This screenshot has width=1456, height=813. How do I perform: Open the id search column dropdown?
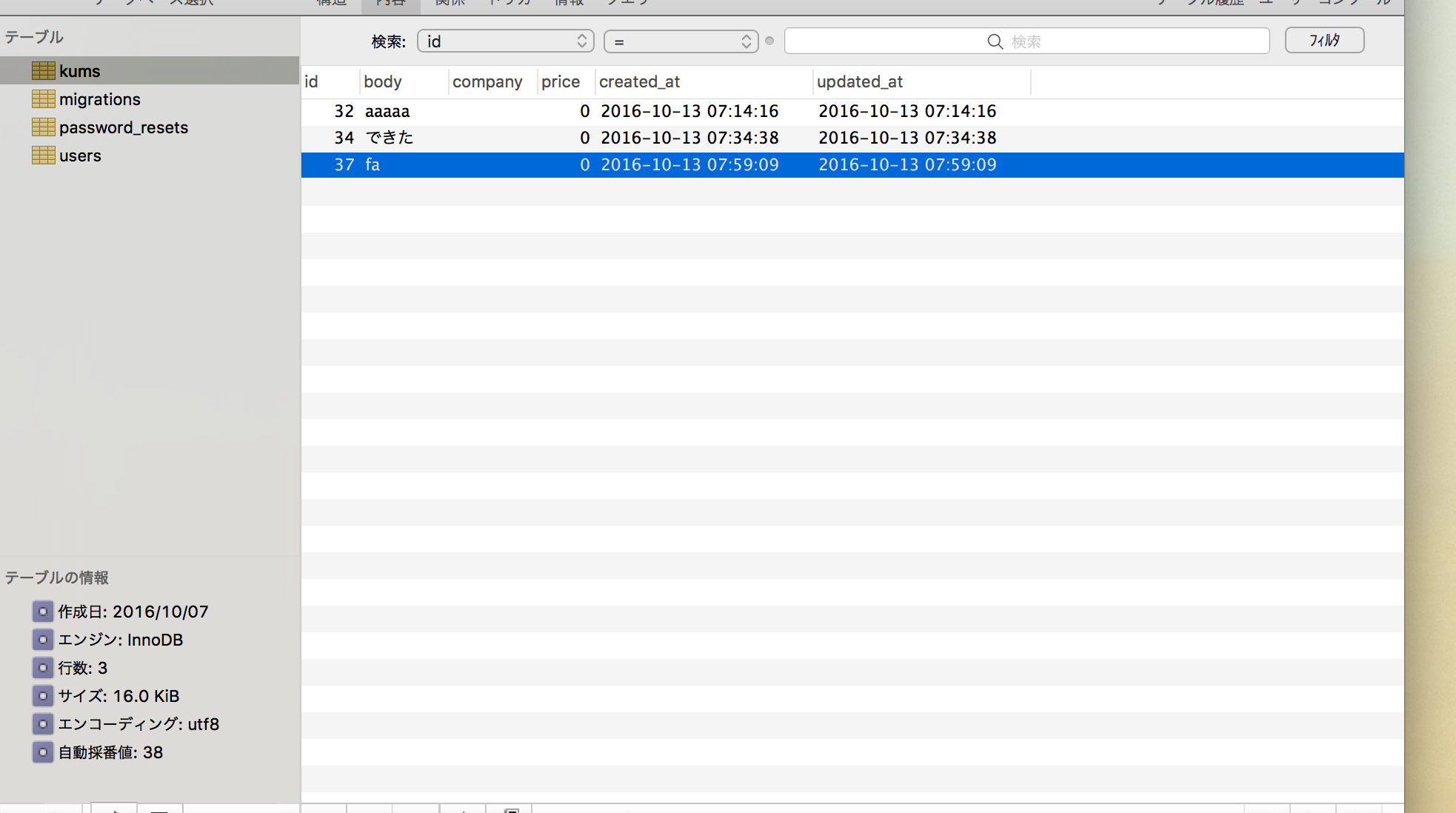505,41
